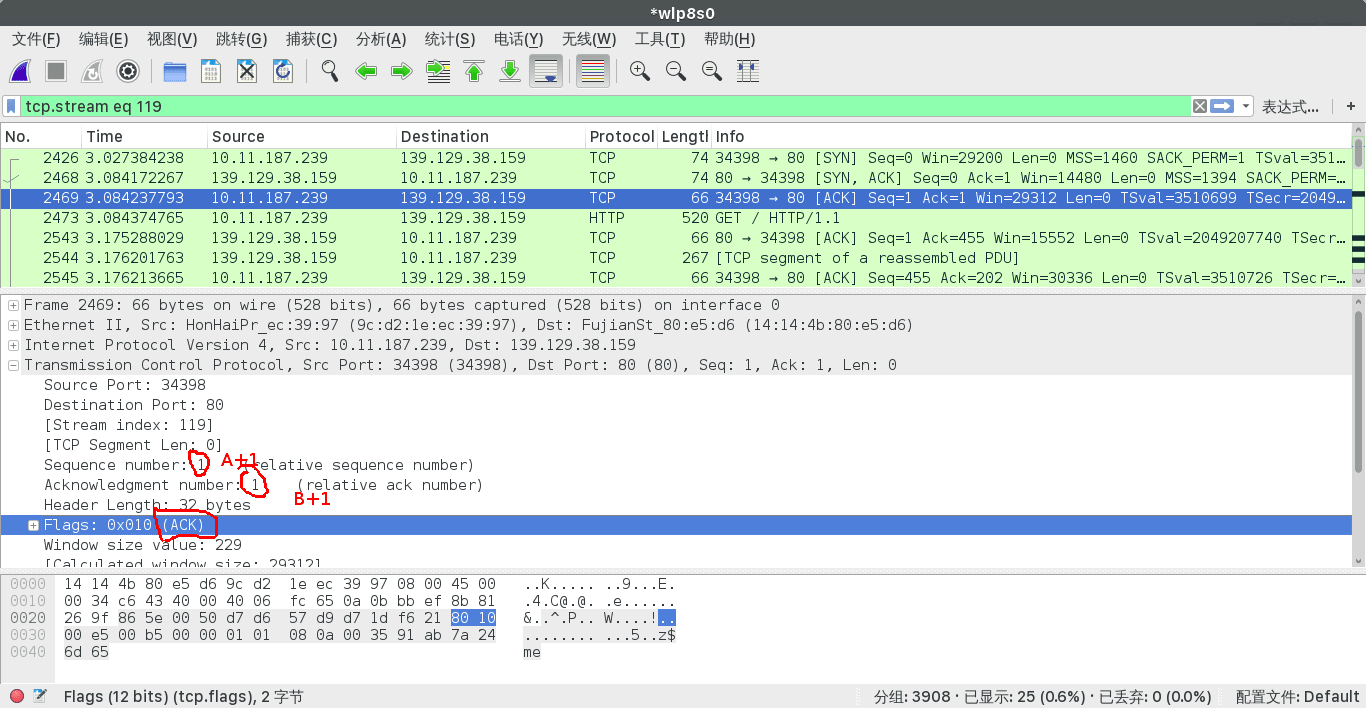The width and height of the screenshot is (1366, 708).
Task: Start capturing packets with the shark fin icon
Action: pos(20,71)
